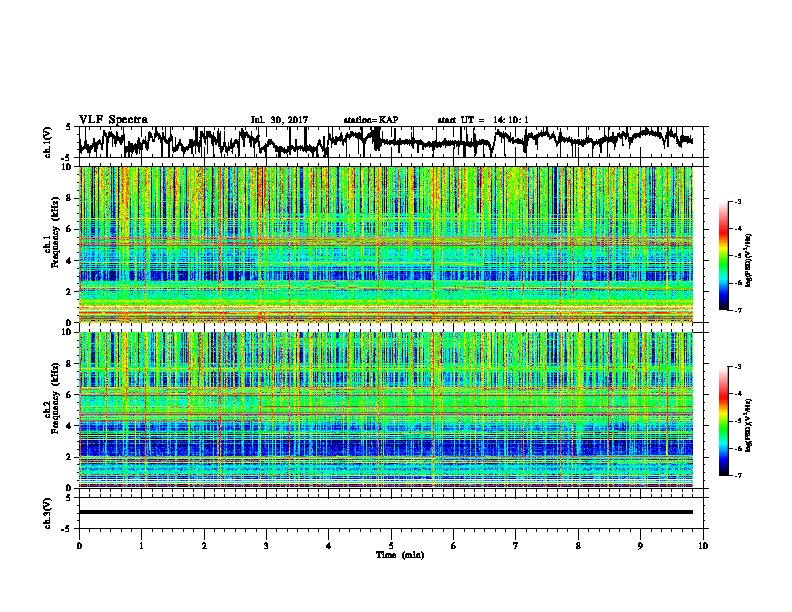The width and height of the screenshot is (792, 612).
Task: Click time axis tick label "9"
Action: tap(640, 546)
